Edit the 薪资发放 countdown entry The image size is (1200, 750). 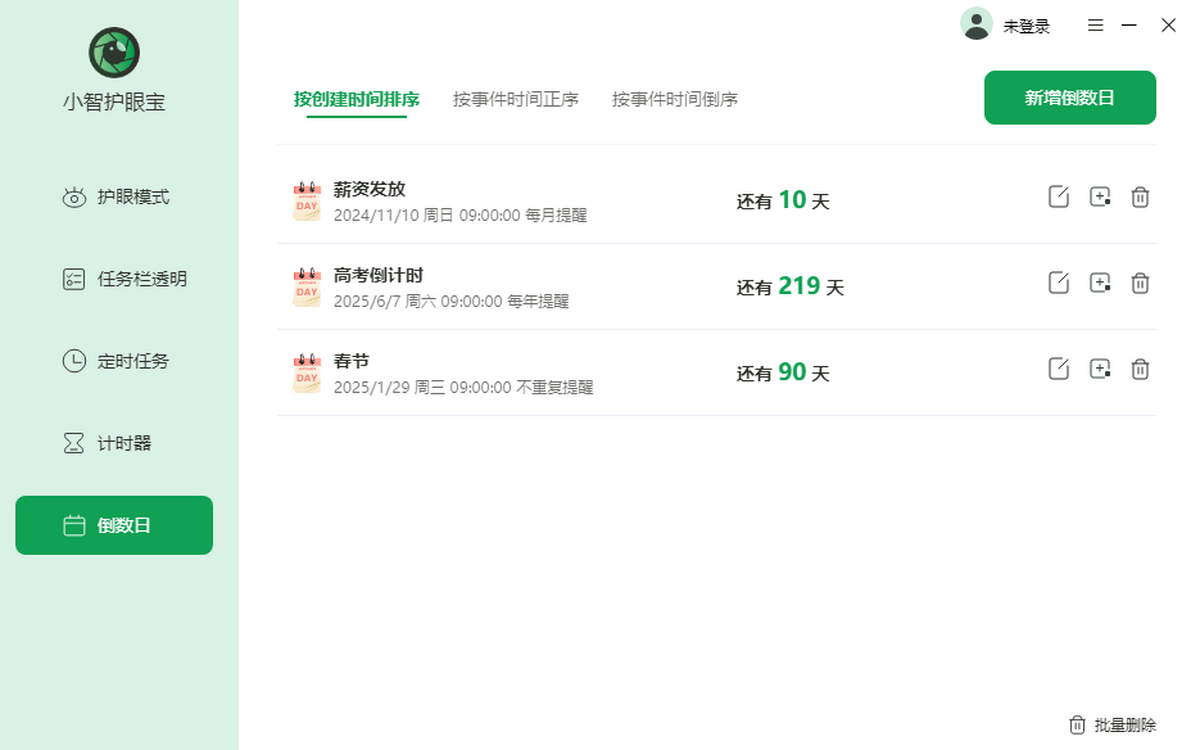1058,197
